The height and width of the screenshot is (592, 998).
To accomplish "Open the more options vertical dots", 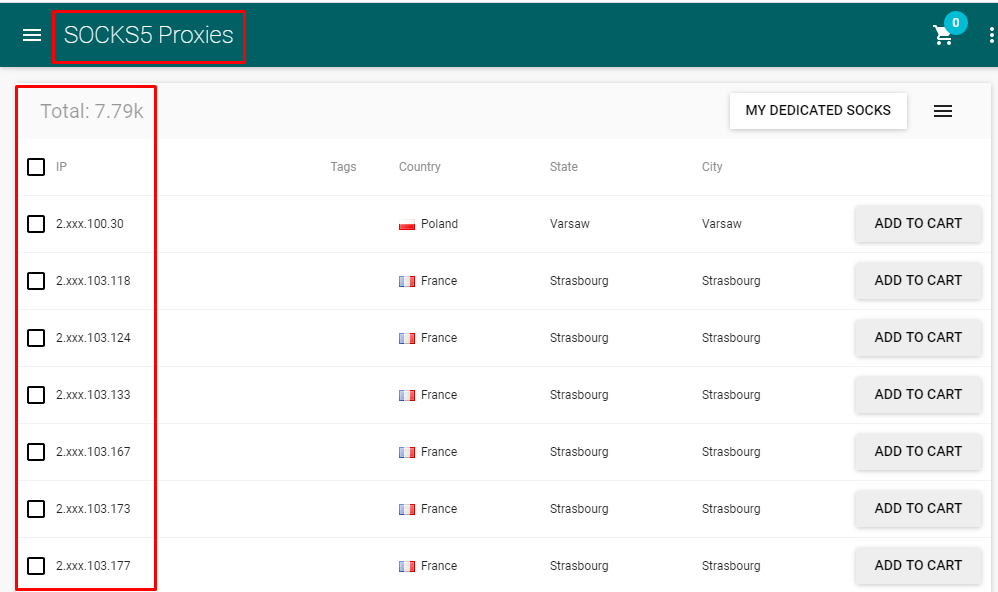I will [x=992, y=35].
